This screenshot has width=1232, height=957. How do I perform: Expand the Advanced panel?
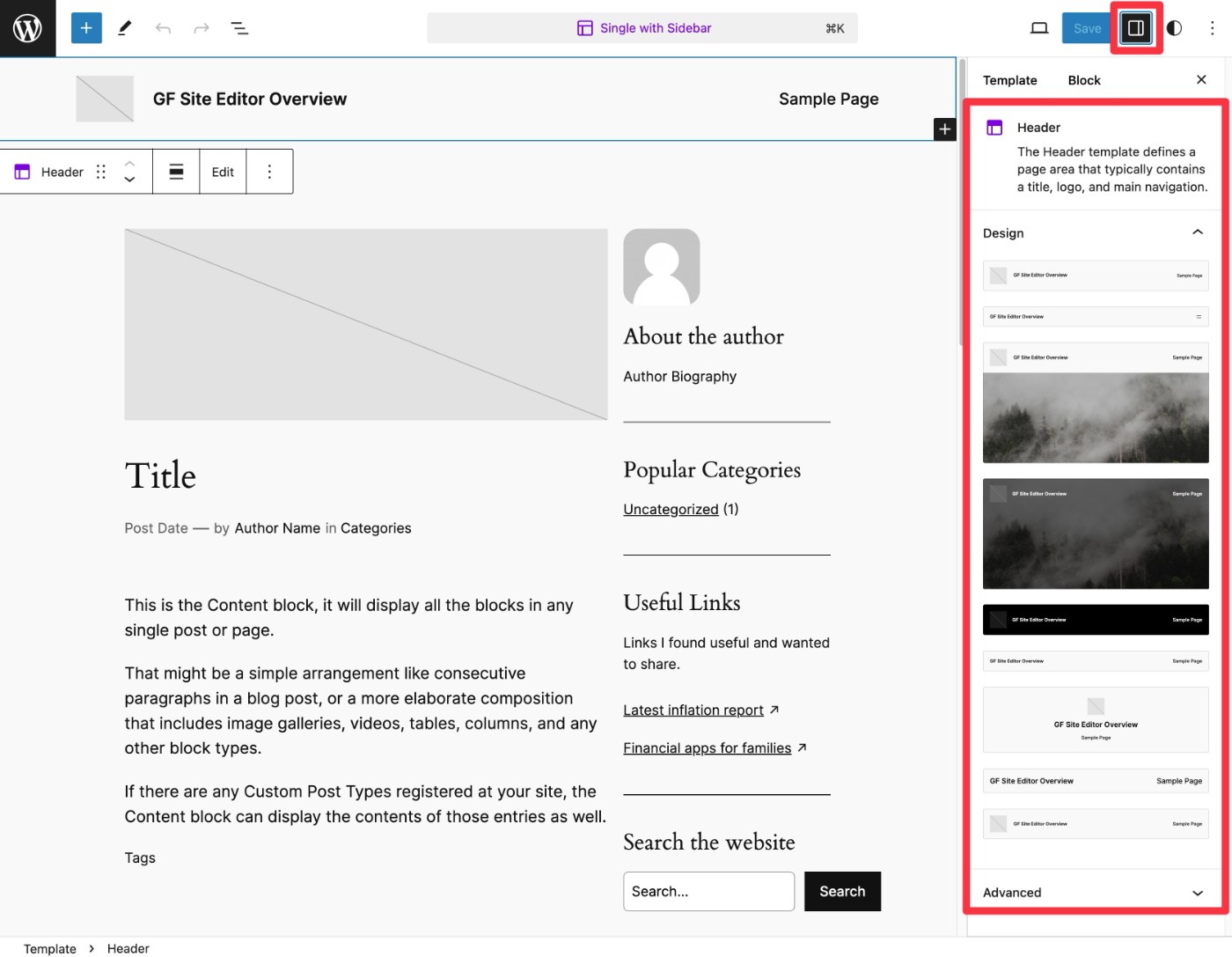(x=1095, y=892)
